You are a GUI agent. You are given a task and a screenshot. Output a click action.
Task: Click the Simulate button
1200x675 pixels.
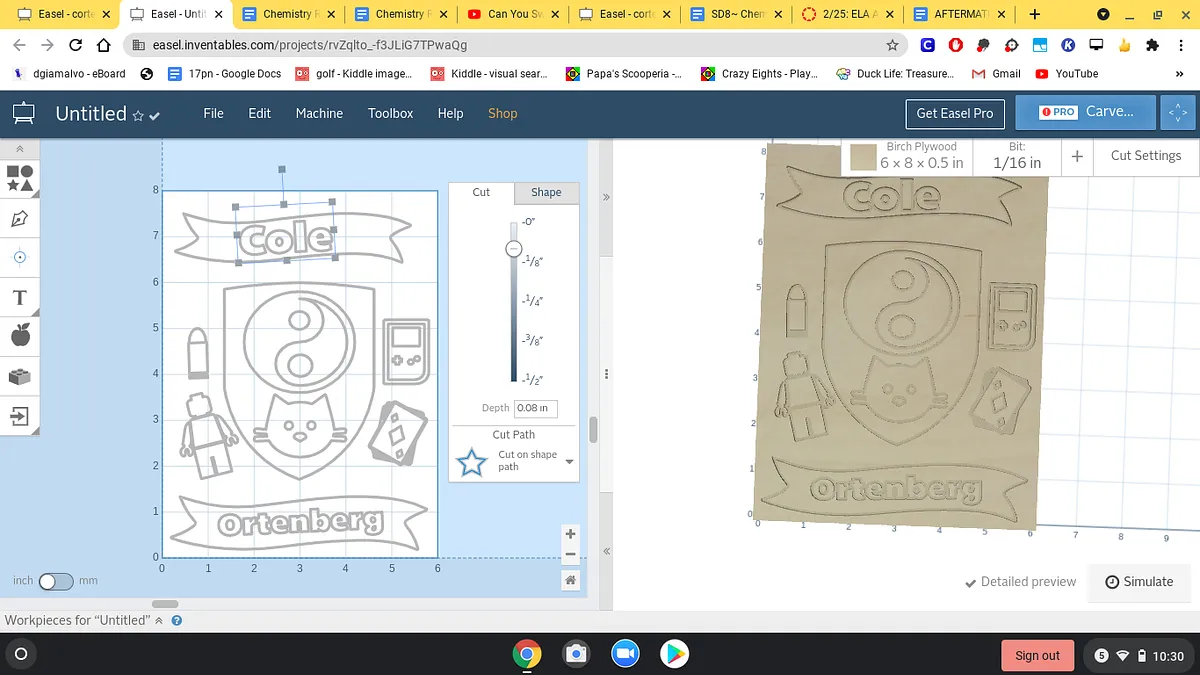click(x=1139, y=581)
